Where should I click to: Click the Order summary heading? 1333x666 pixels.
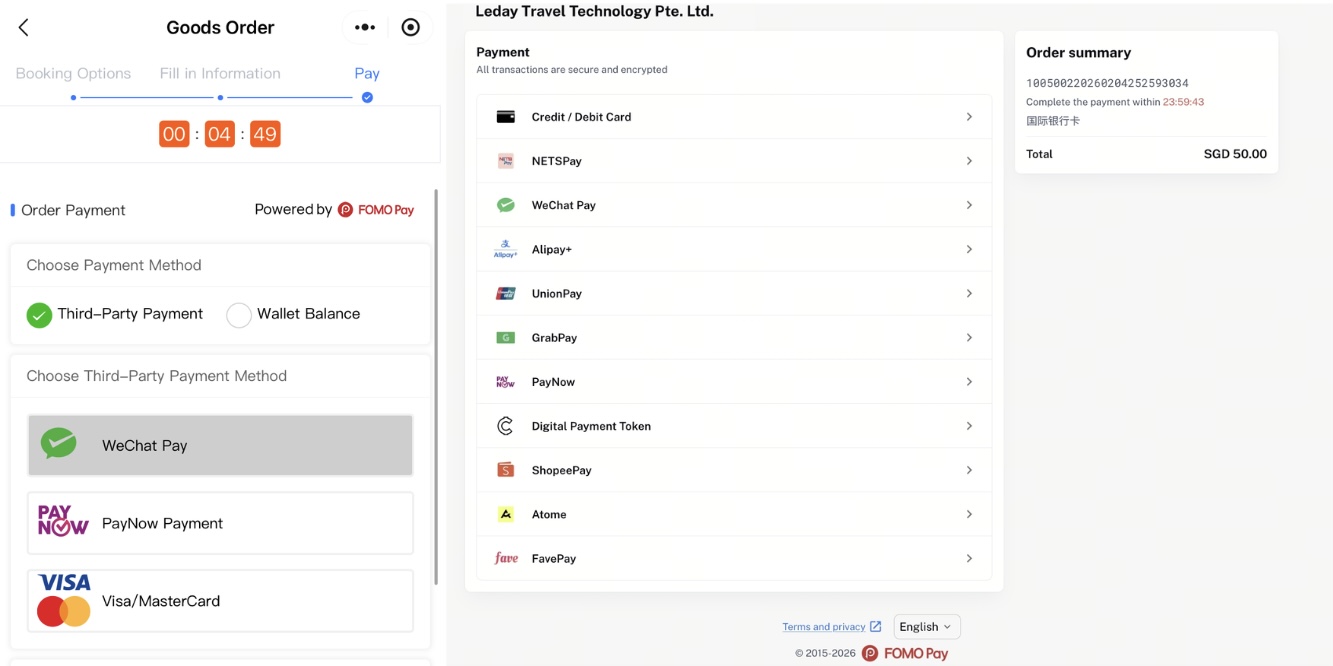coord(1078,53)
